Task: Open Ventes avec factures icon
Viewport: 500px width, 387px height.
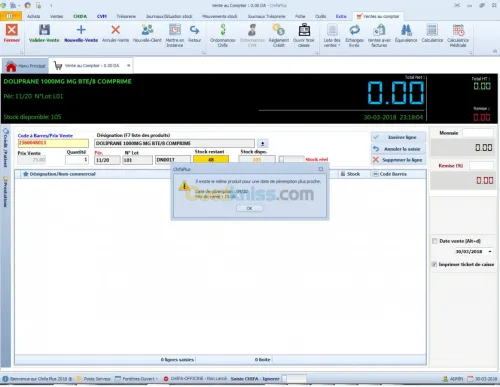Action: point(379,30)
